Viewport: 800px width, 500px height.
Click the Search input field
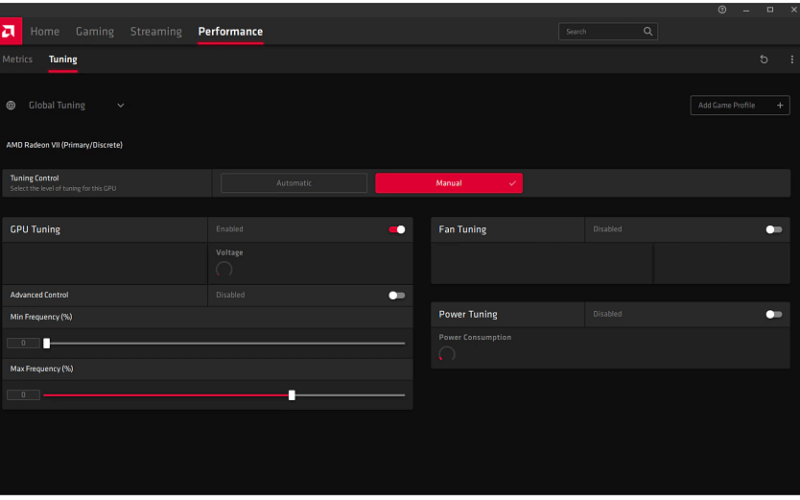[x=608, y=32]
